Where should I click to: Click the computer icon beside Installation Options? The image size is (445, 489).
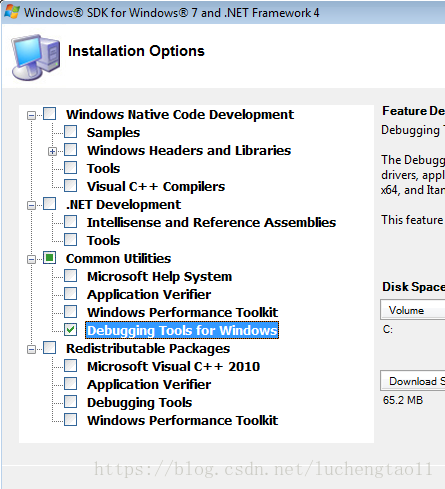36,57
